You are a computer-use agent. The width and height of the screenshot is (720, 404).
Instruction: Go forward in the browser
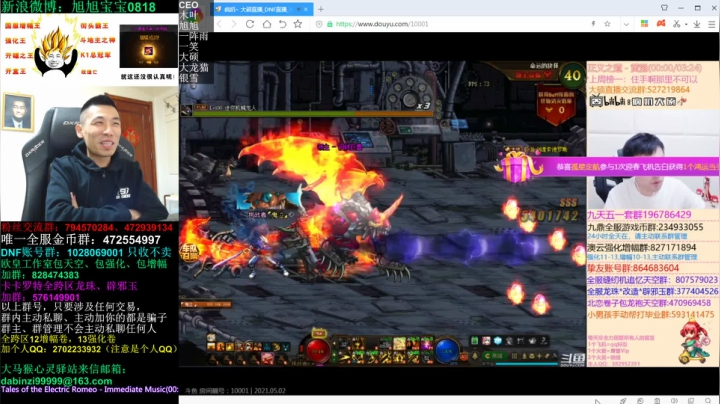pos(234,24)
